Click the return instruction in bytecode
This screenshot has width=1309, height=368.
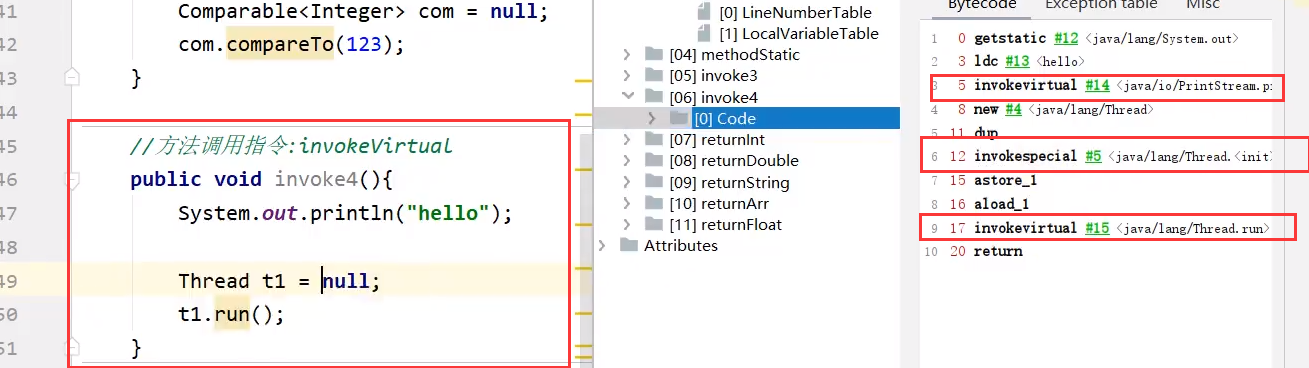click(998, 252)
